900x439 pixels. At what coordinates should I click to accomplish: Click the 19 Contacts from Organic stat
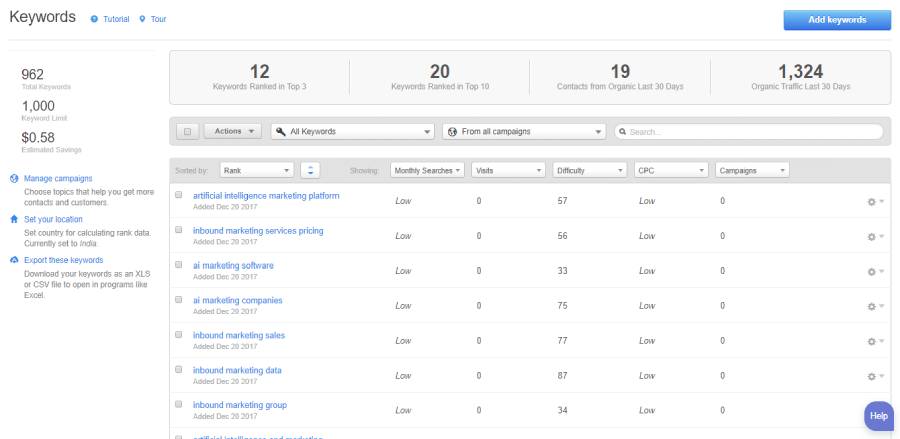pyautogui.click(x=620, y=77)
